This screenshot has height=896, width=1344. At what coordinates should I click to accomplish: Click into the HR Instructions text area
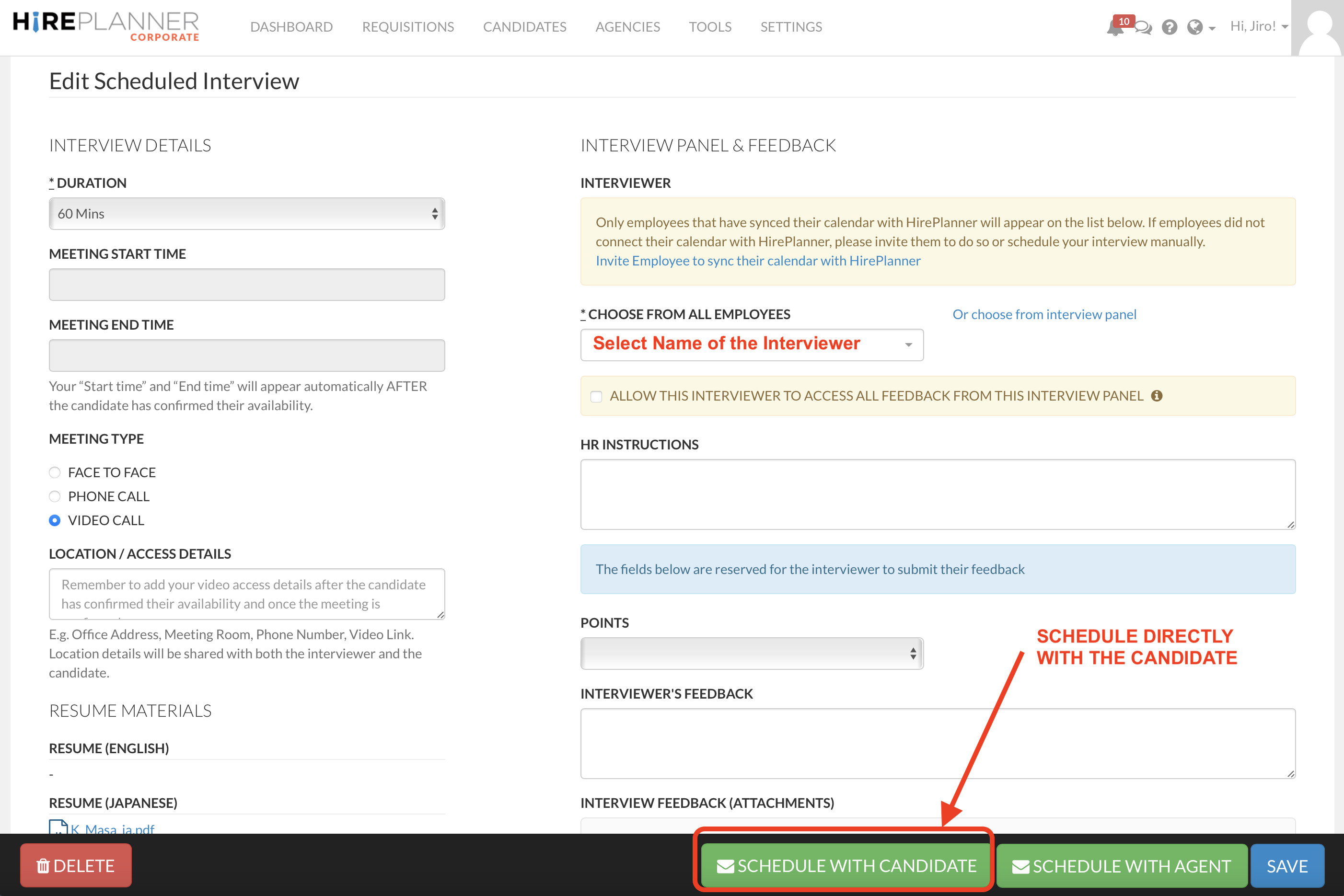point(937,494)
